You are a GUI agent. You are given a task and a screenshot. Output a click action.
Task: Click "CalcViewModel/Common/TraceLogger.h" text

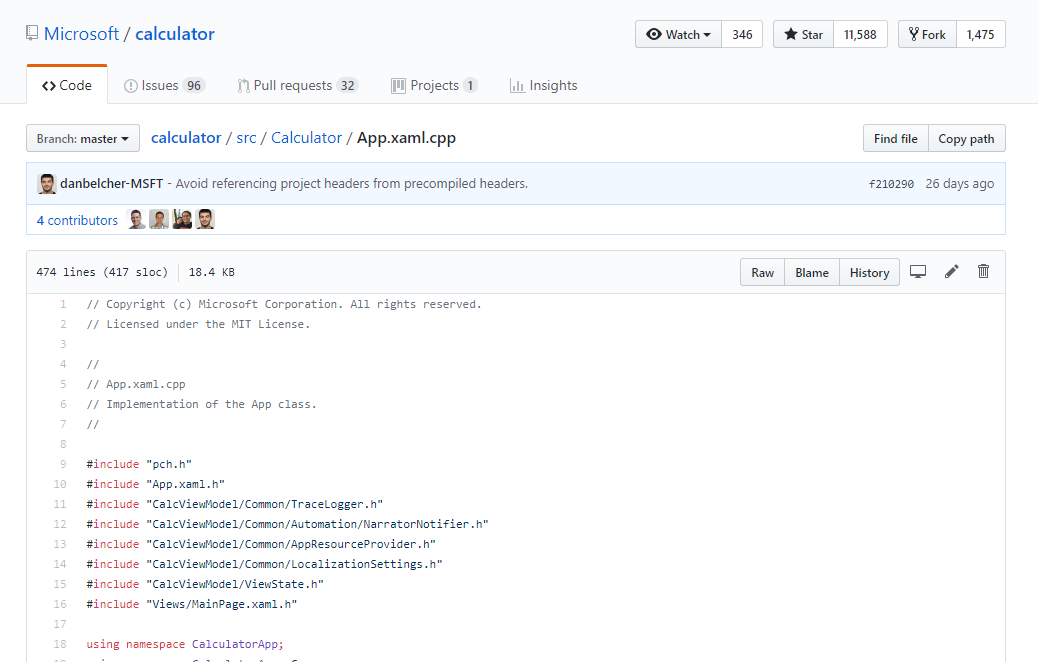264,504
